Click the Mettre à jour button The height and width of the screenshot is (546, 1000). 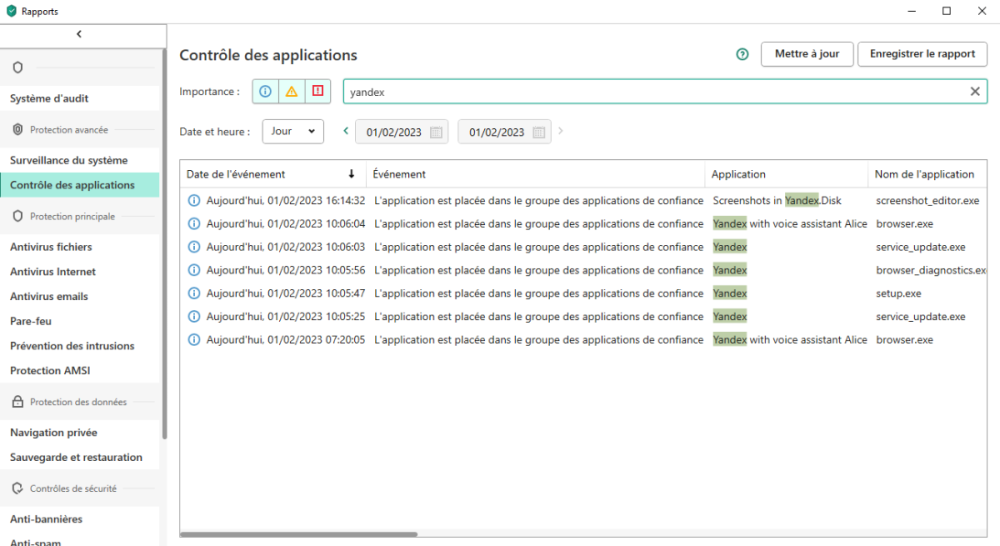806,54
